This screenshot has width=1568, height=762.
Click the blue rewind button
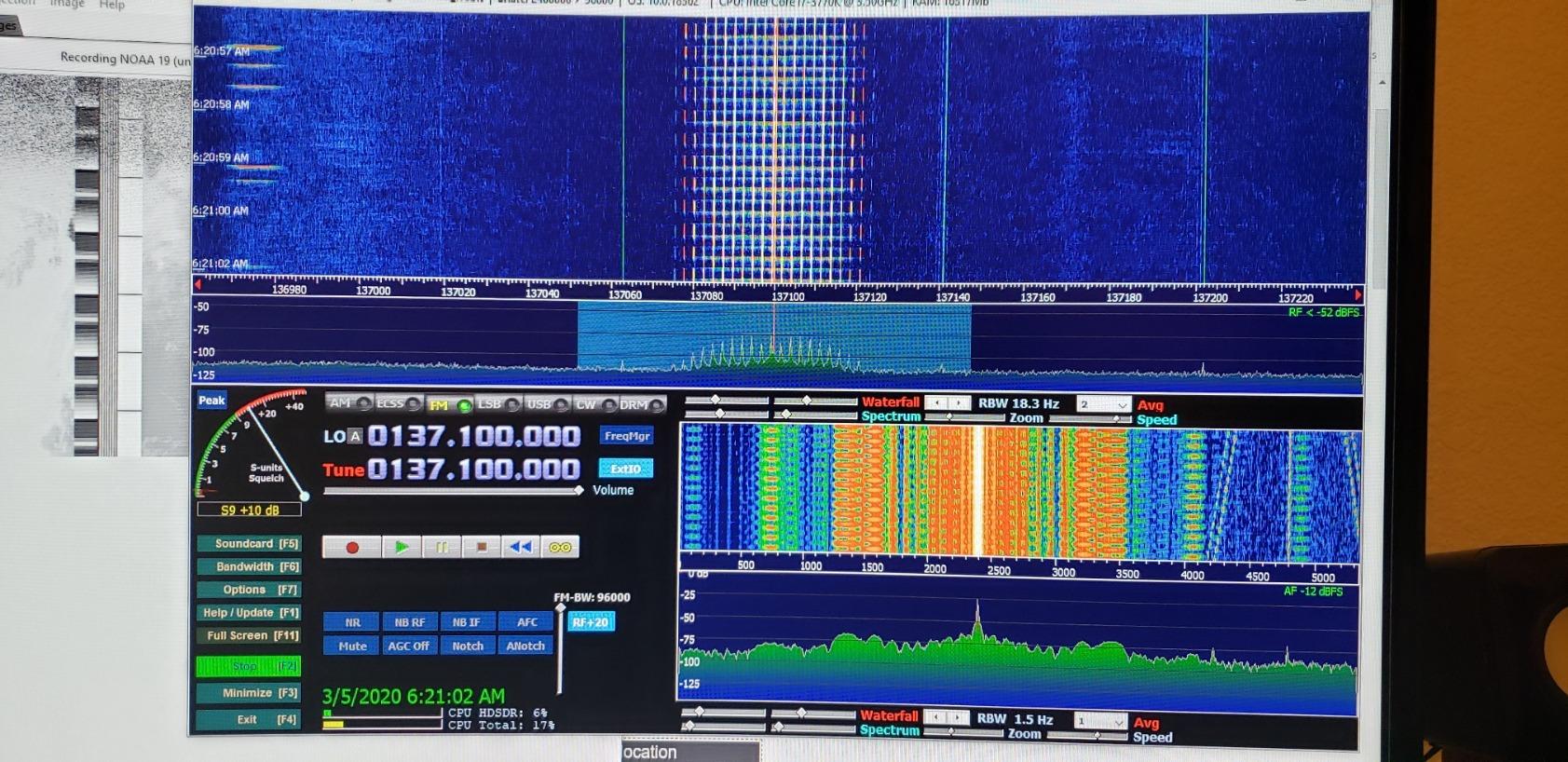[520, 547]
